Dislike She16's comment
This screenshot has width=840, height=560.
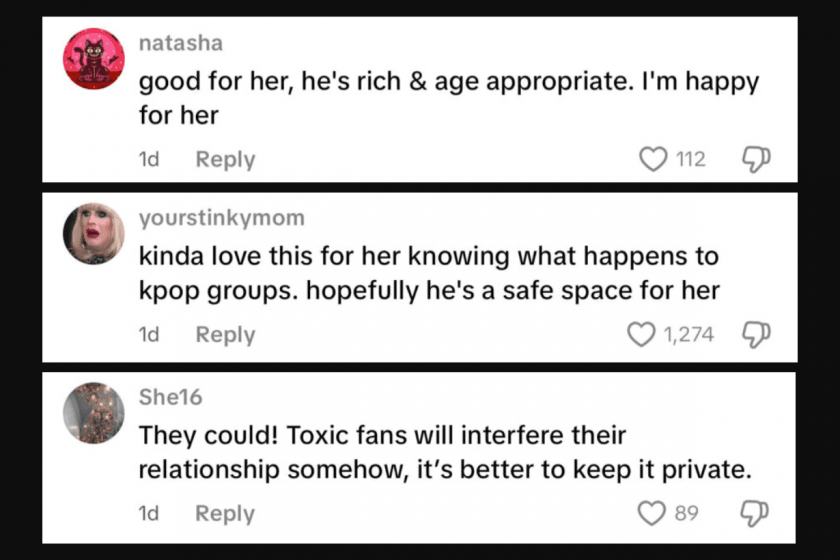(x=755, y=513)
